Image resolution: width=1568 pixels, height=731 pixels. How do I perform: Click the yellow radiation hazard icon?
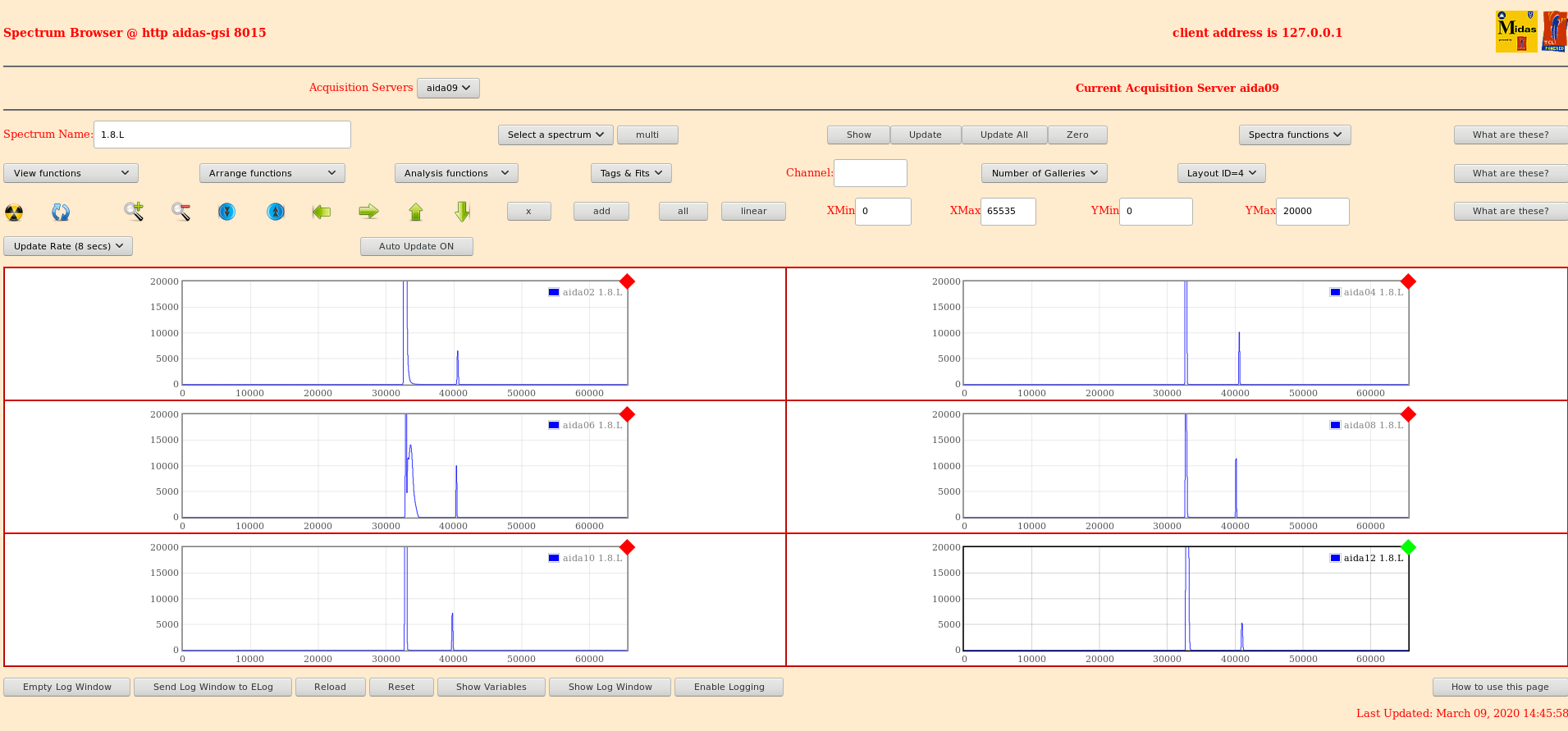[14, 212]
